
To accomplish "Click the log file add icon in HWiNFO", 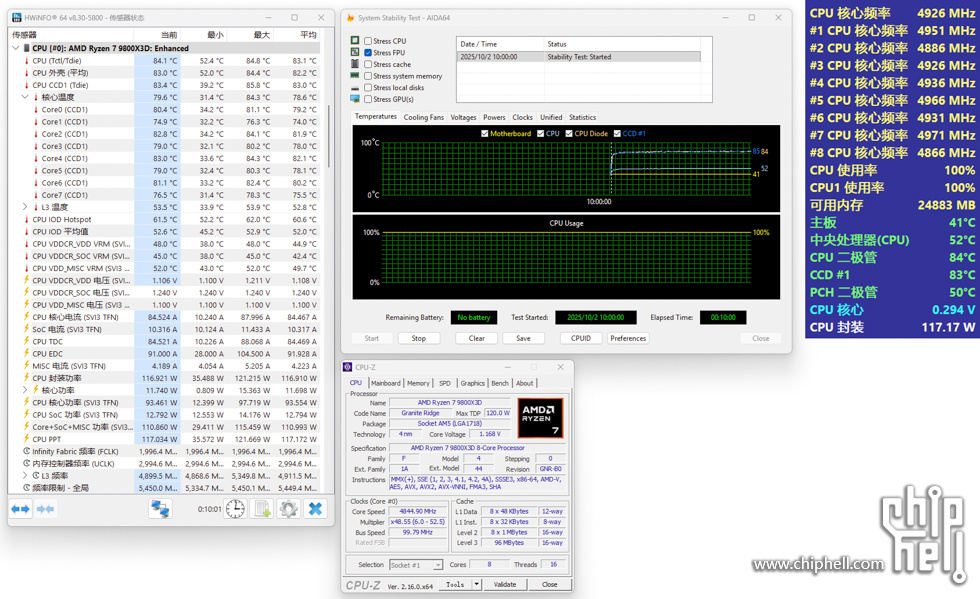I will (x=262, y=509).
